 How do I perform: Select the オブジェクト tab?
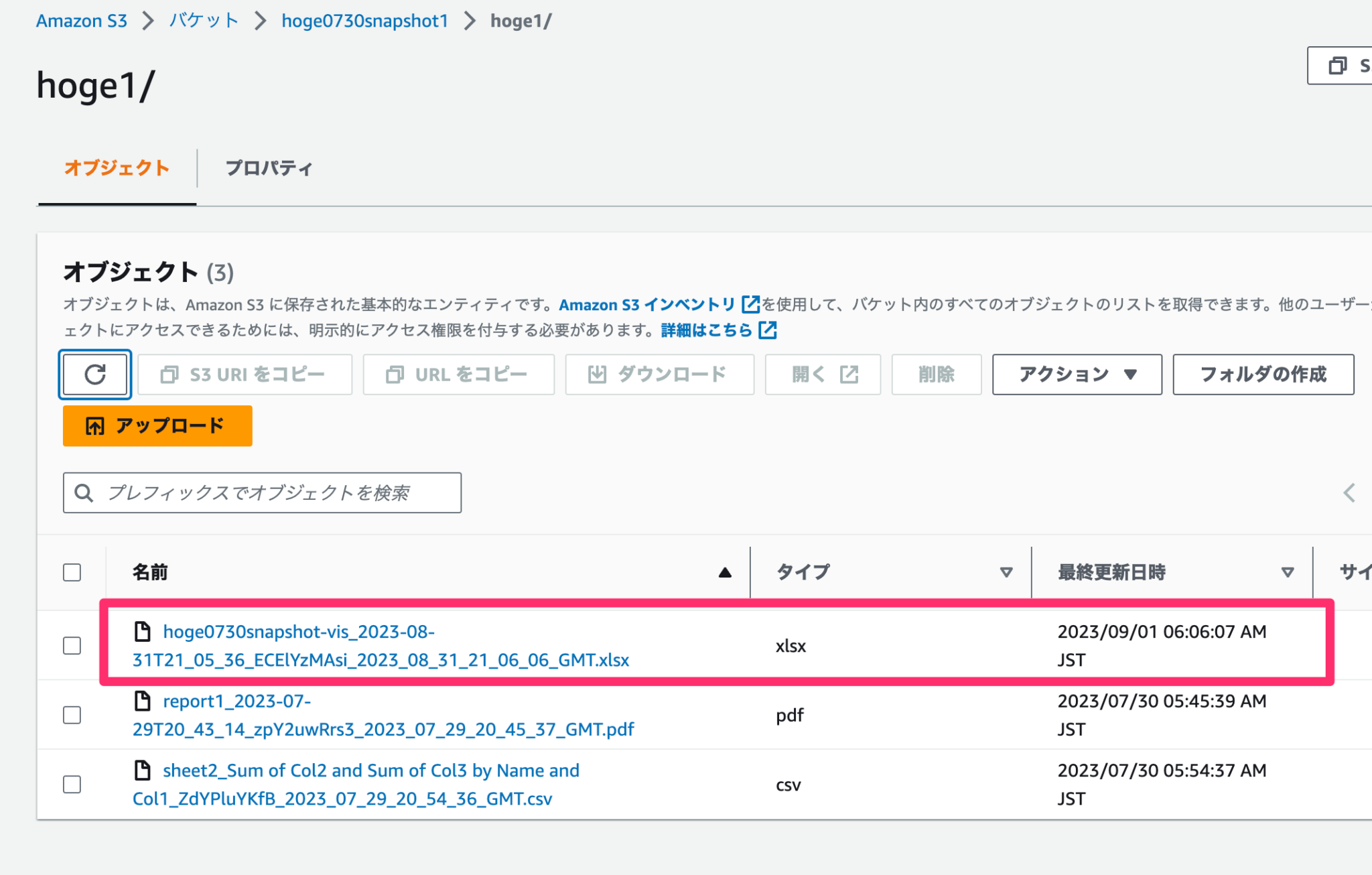click(x=117, y=168)
